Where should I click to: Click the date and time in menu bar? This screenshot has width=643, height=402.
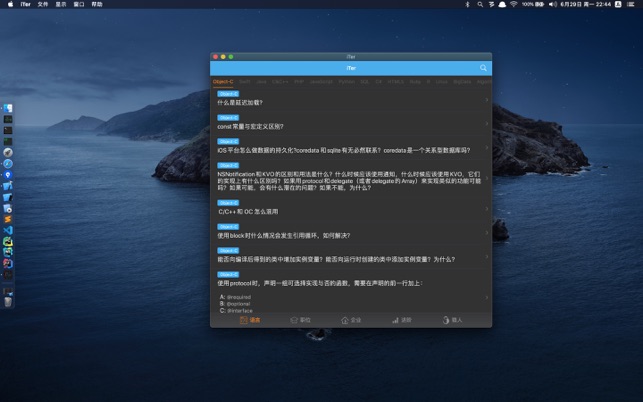click(x=586, y=4)
